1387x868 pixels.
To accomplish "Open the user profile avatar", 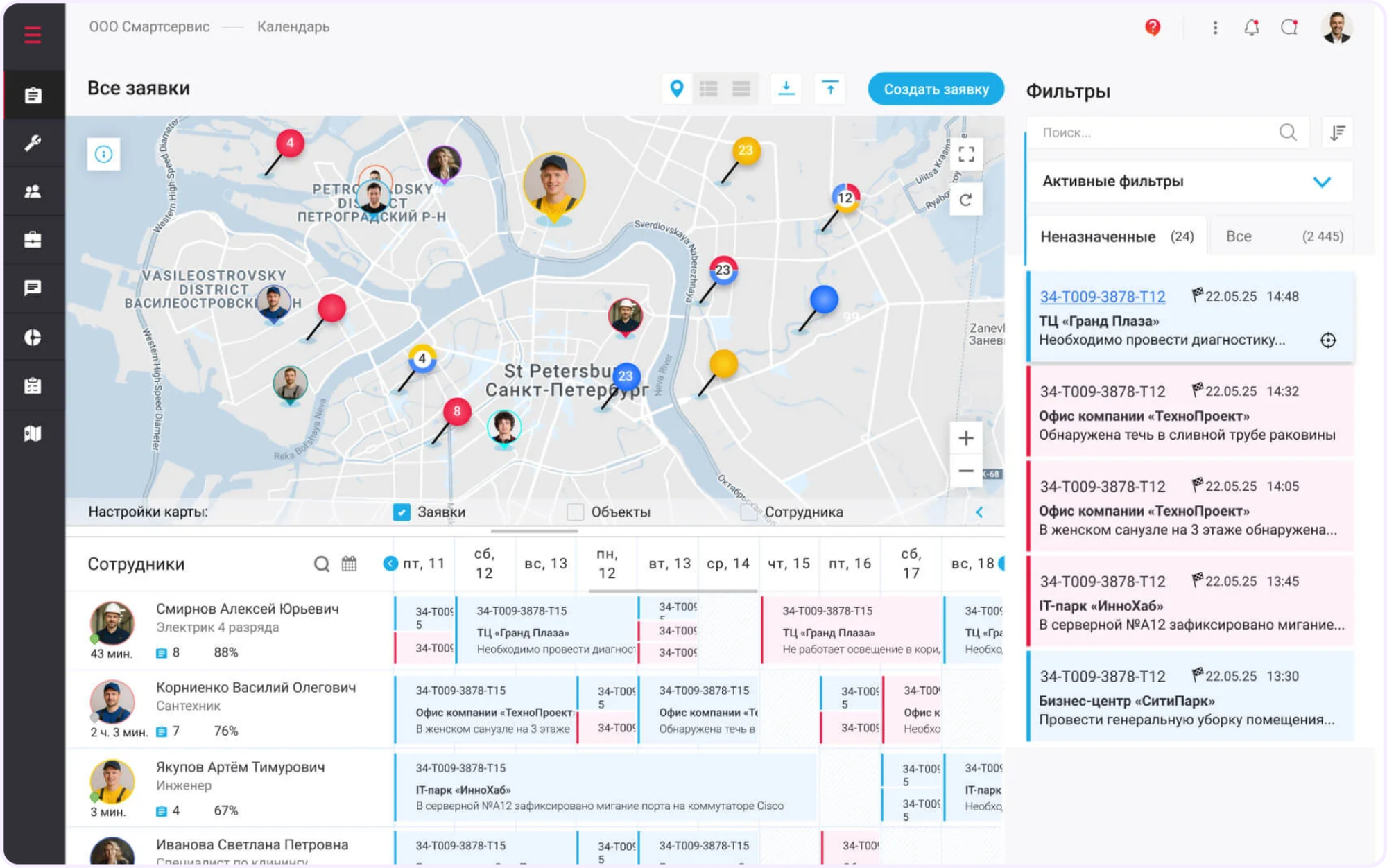I will (1337, 28).
